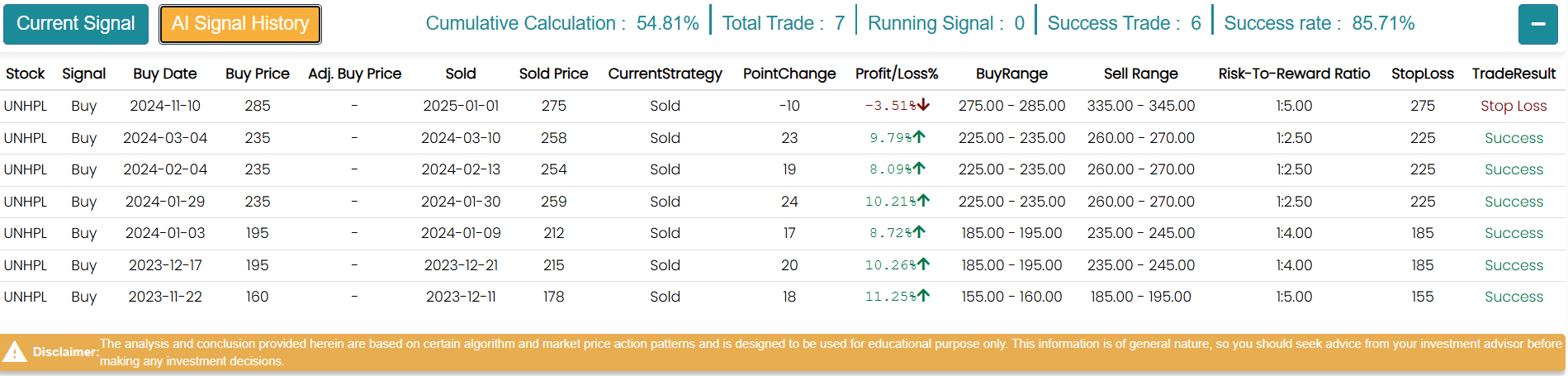Image resolution: width=1568 pixels, height=376 pixels.
Task: Collapse the panel with the minus button
Action: coord(1537,24)
